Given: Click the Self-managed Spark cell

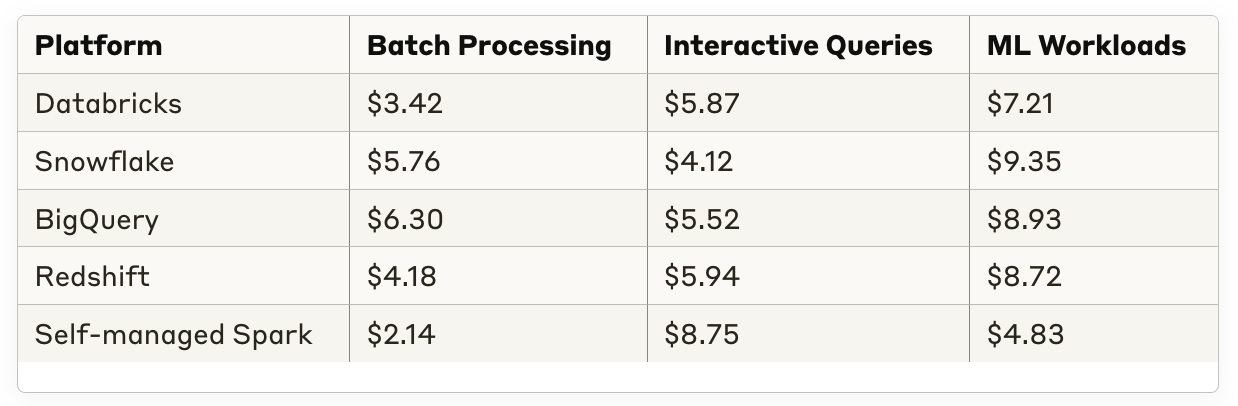Looking at the screenshot, I should (173, 335).
